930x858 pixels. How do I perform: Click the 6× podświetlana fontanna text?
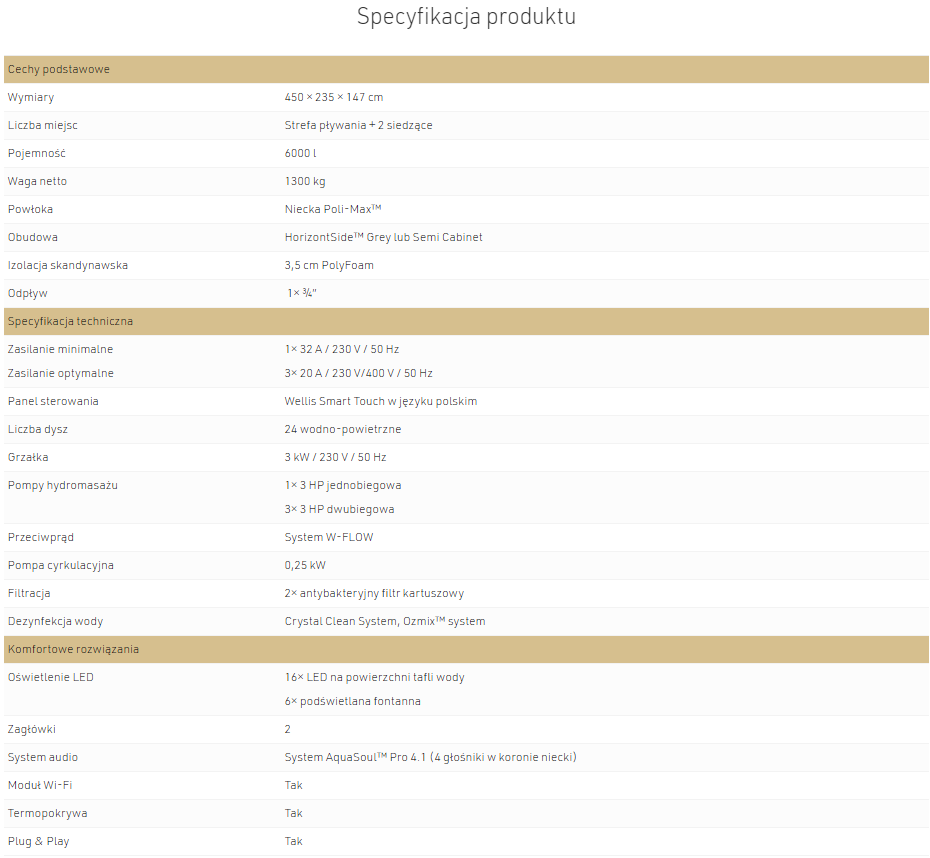point(353,701)
